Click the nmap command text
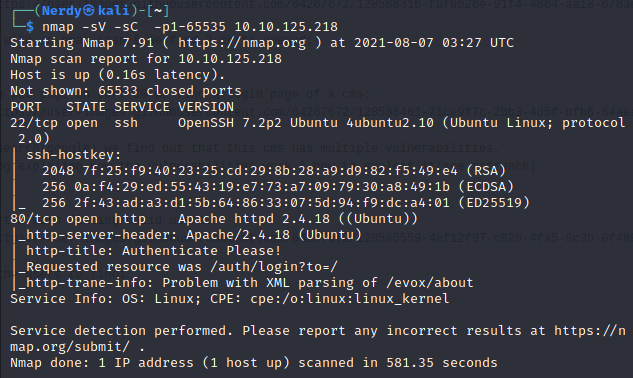The height and width of the screenshot is (378, 633). (x=190, y=27)
